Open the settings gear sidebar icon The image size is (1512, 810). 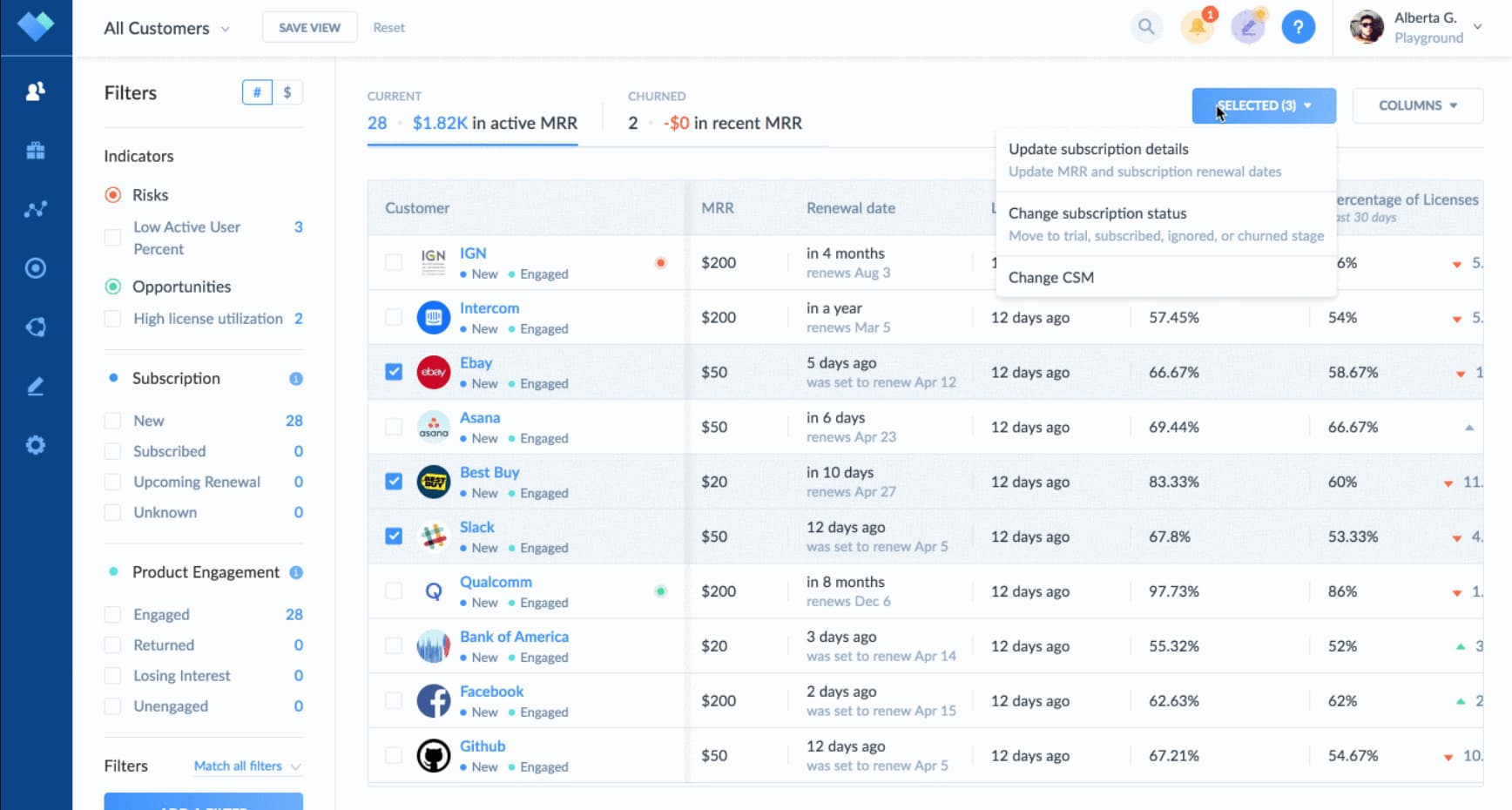(36, 445)
